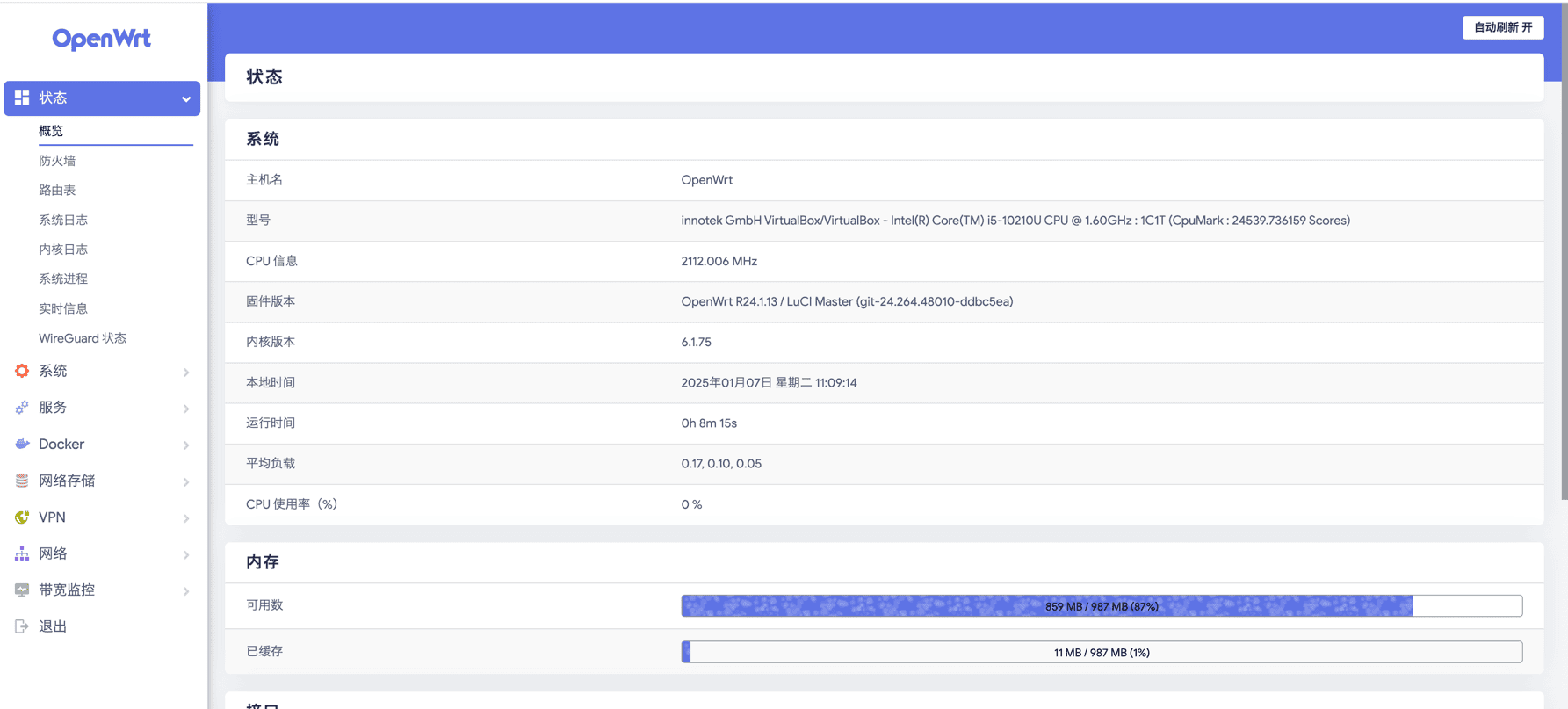Expand the 系统 menu arrow
Image resolution: width=1568 pixels, height=709 pixels.
[186, 372]
